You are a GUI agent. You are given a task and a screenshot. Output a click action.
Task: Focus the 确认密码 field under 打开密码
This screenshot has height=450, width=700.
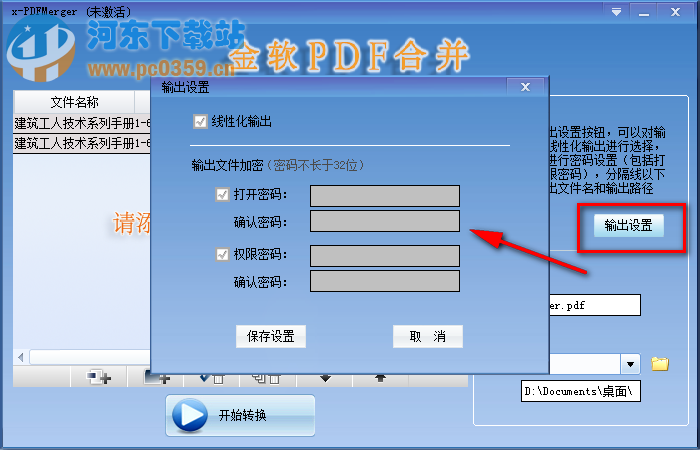pos(385,221)
